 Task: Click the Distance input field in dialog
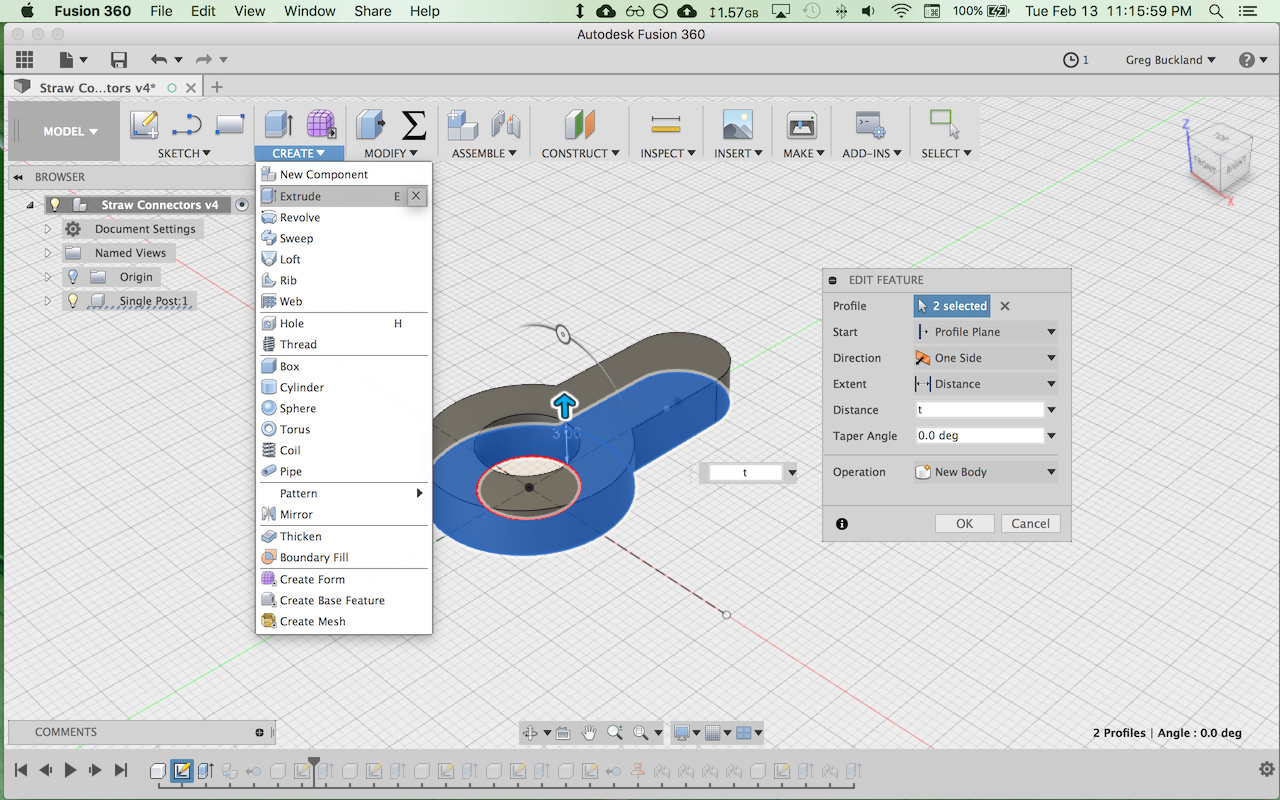point(980,410)
